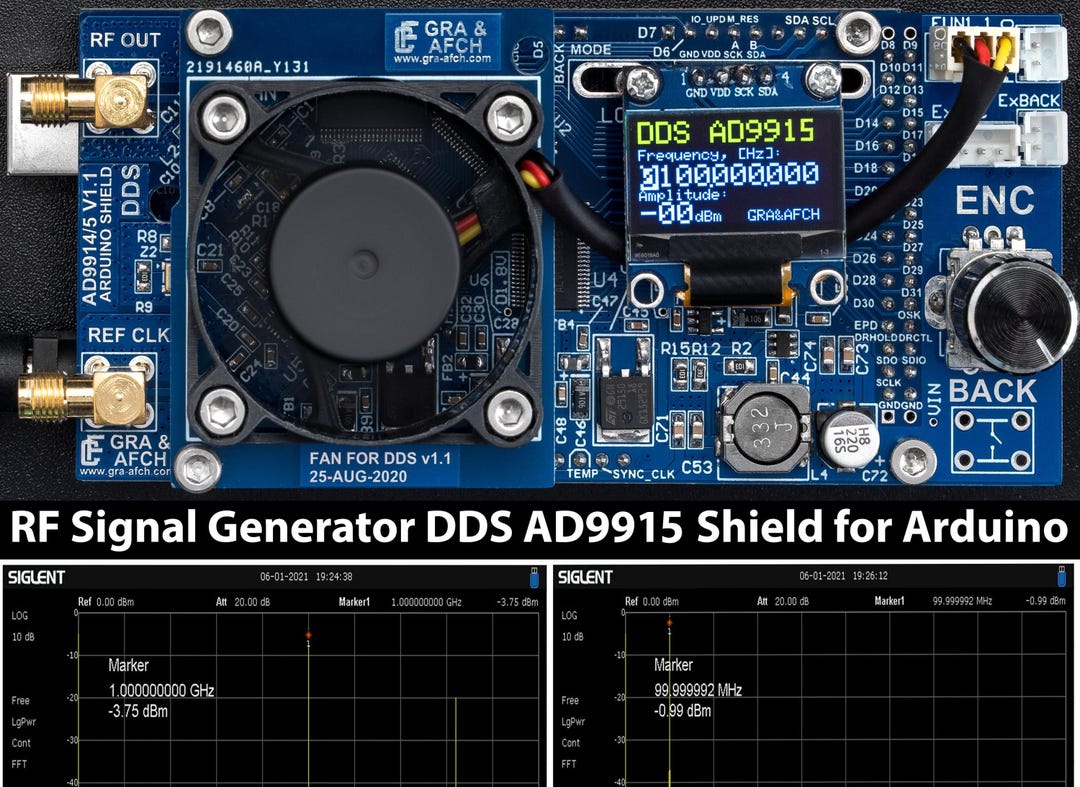
Task: Click the large "ENC" silkscreen label
Action: pos(995,200)
